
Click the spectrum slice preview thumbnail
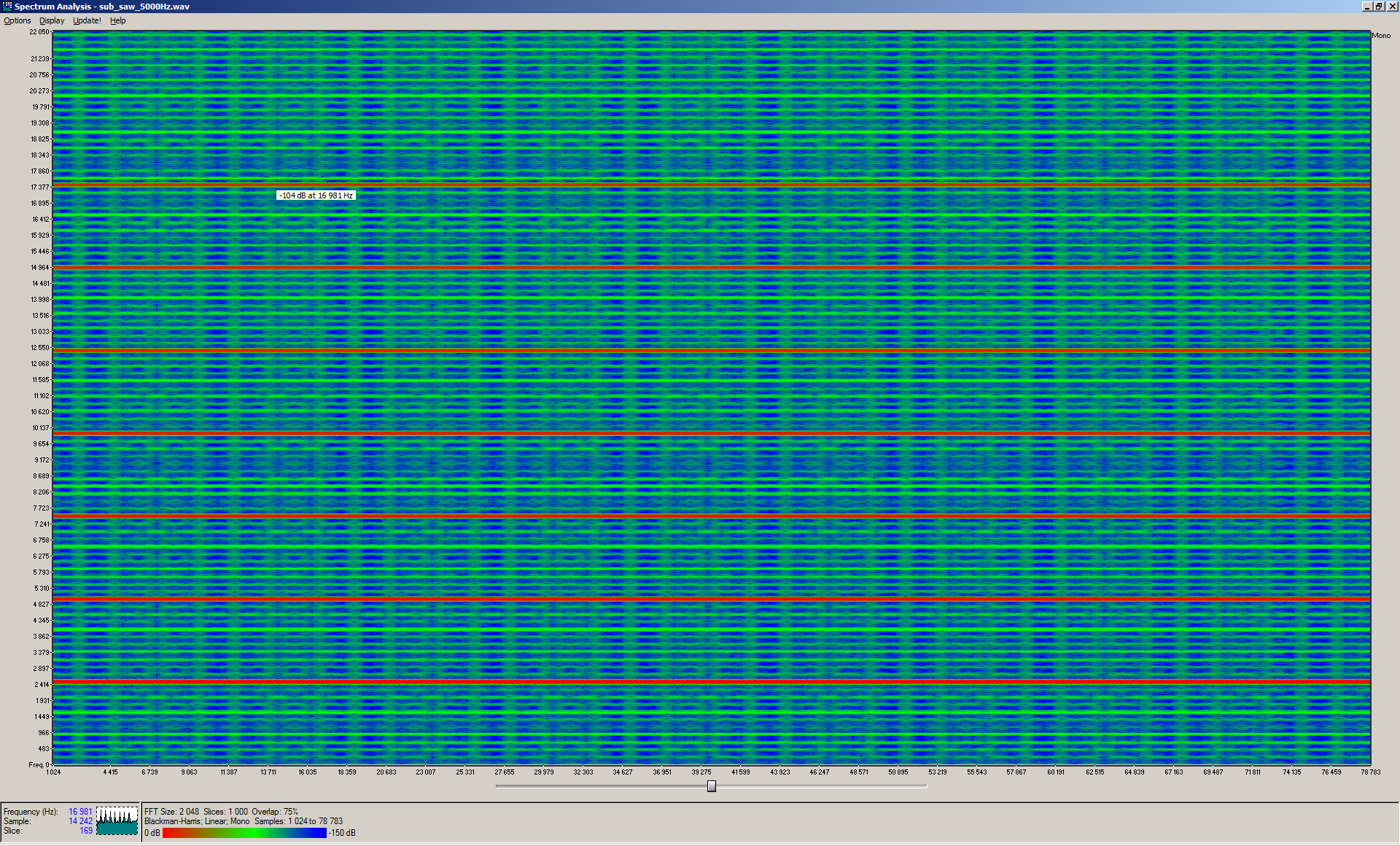coord(117,820)
